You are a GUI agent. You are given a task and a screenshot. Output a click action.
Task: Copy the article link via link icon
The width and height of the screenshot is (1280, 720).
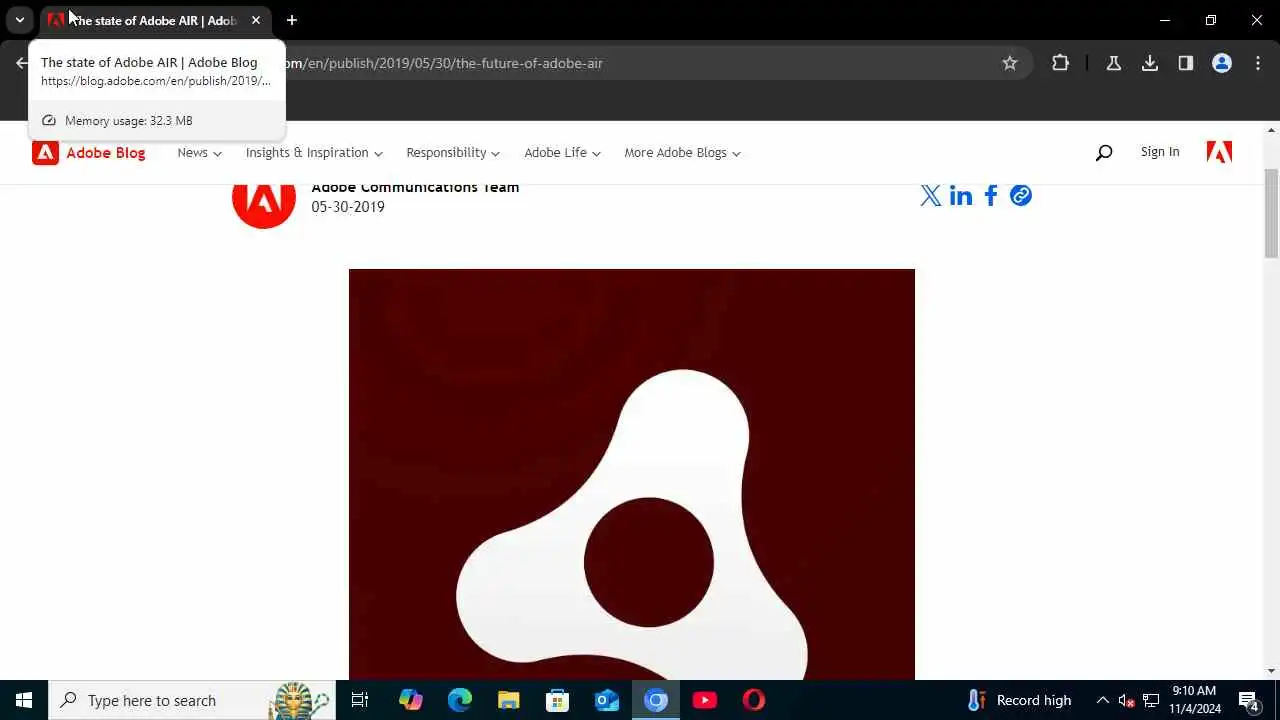(x=1021, y=195)
